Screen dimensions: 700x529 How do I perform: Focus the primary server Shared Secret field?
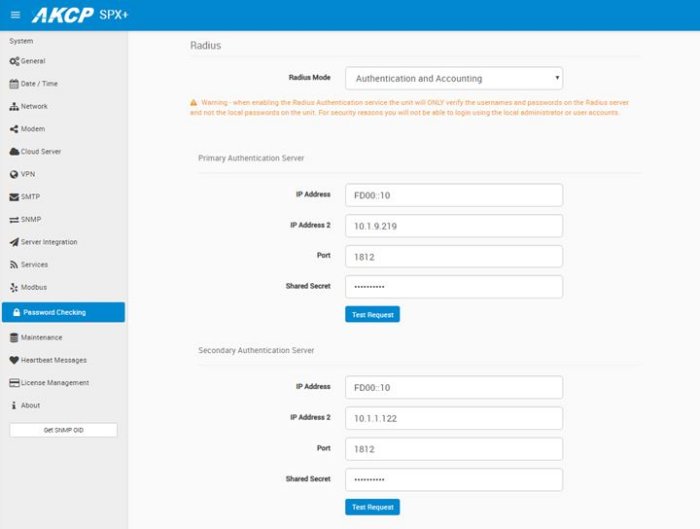pos(453,287)
